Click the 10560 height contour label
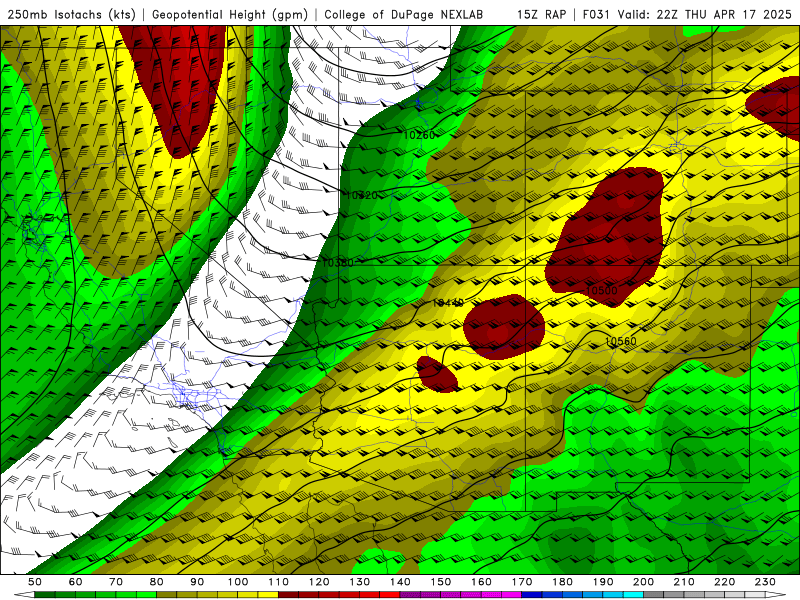 click(x=621, y=341)
